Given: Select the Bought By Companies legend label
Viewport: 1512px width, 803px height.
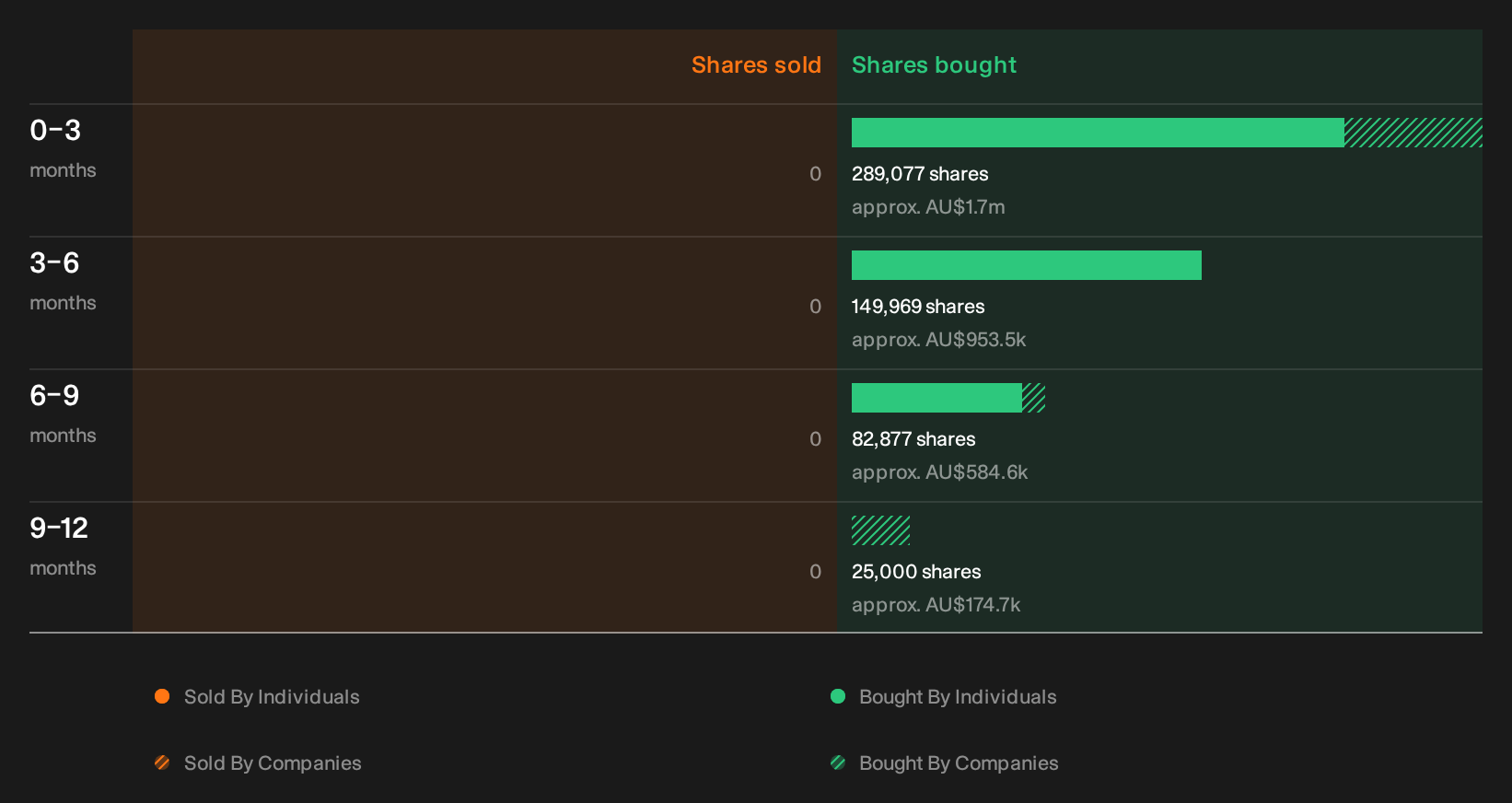Looking at the screenshot, I should click(x=959, y=763).
